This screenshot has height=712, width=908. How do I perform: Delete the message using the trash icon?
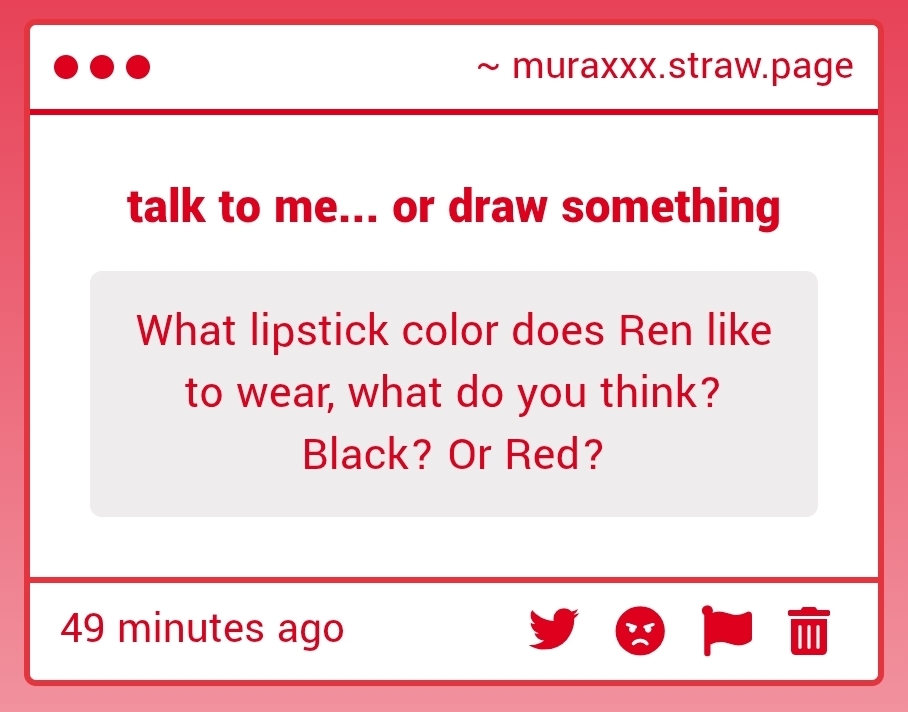(810, 631)
